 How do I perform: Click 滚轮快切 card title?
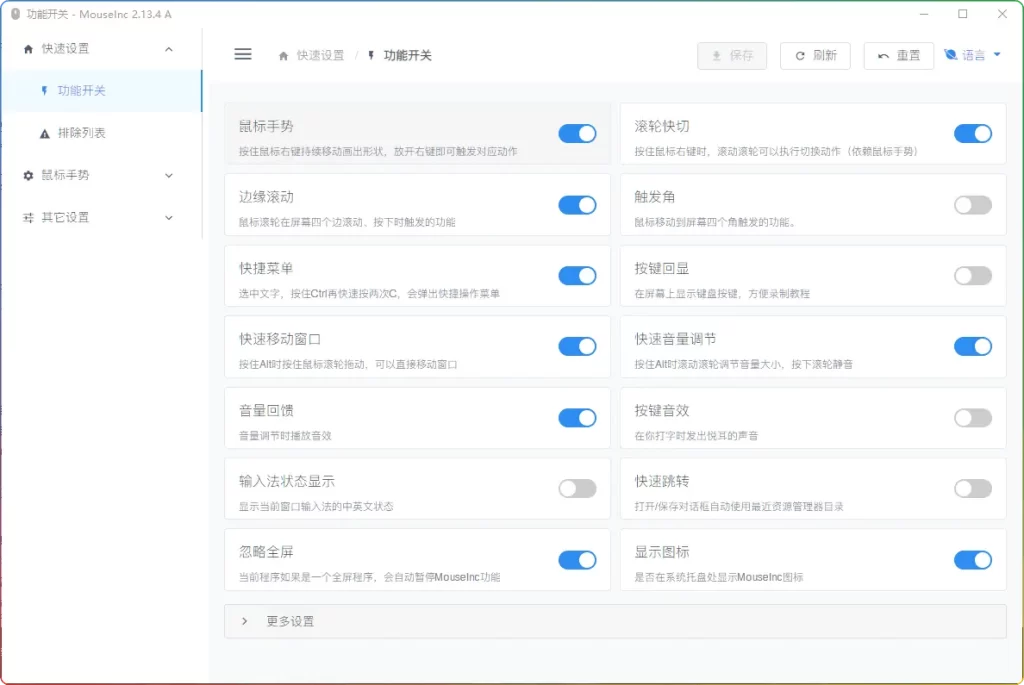tap(662, 126)
